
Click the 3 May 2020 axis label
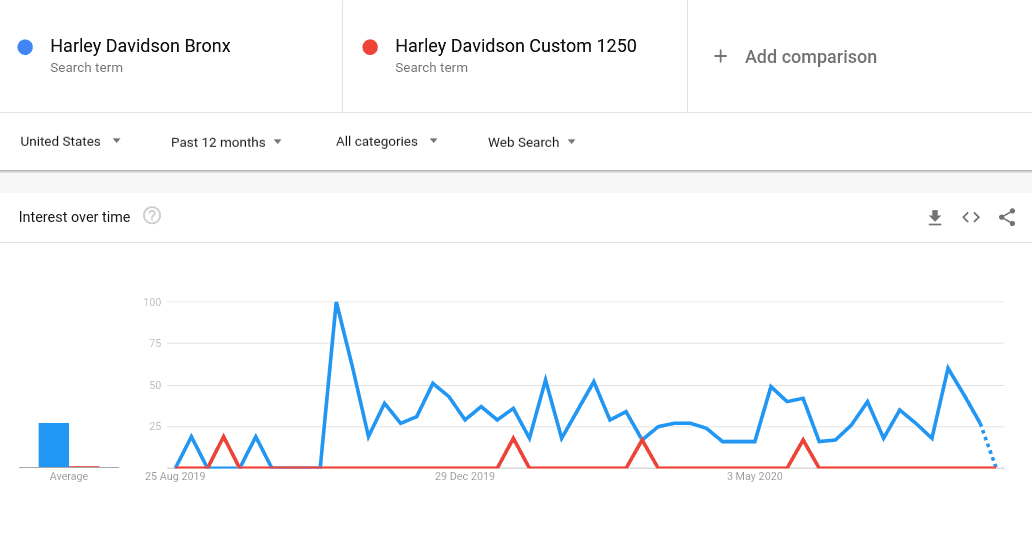[754, 476]
